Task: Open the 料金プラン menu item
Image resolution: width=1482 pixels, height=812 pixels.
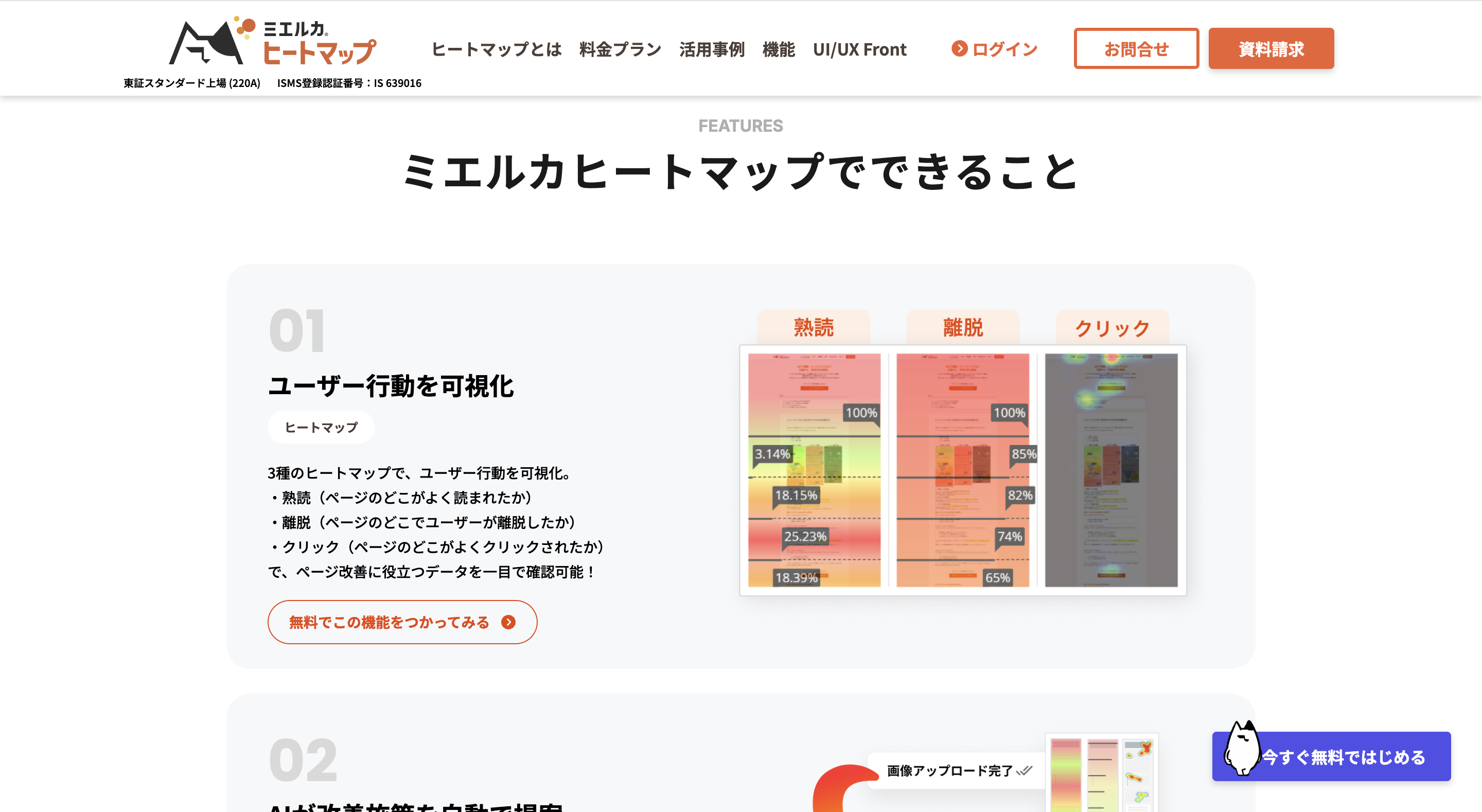Action: tap(620, 49)
